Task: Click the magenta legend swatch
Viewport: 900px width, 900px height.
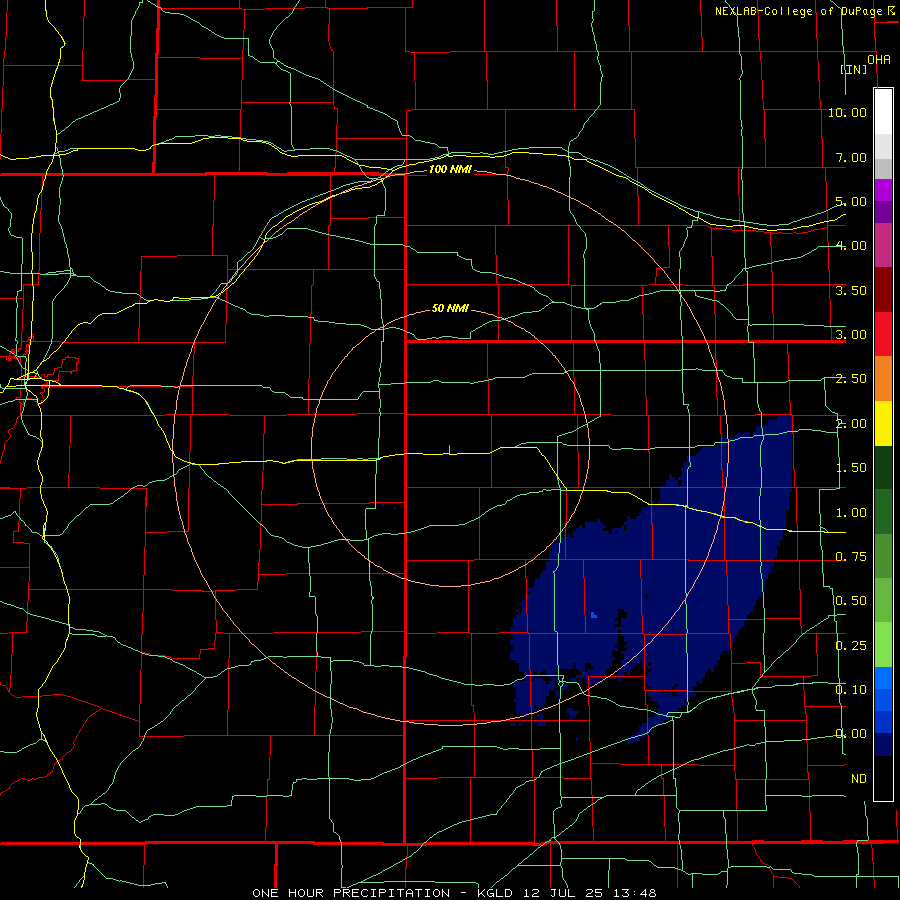Action: (883, 245)
